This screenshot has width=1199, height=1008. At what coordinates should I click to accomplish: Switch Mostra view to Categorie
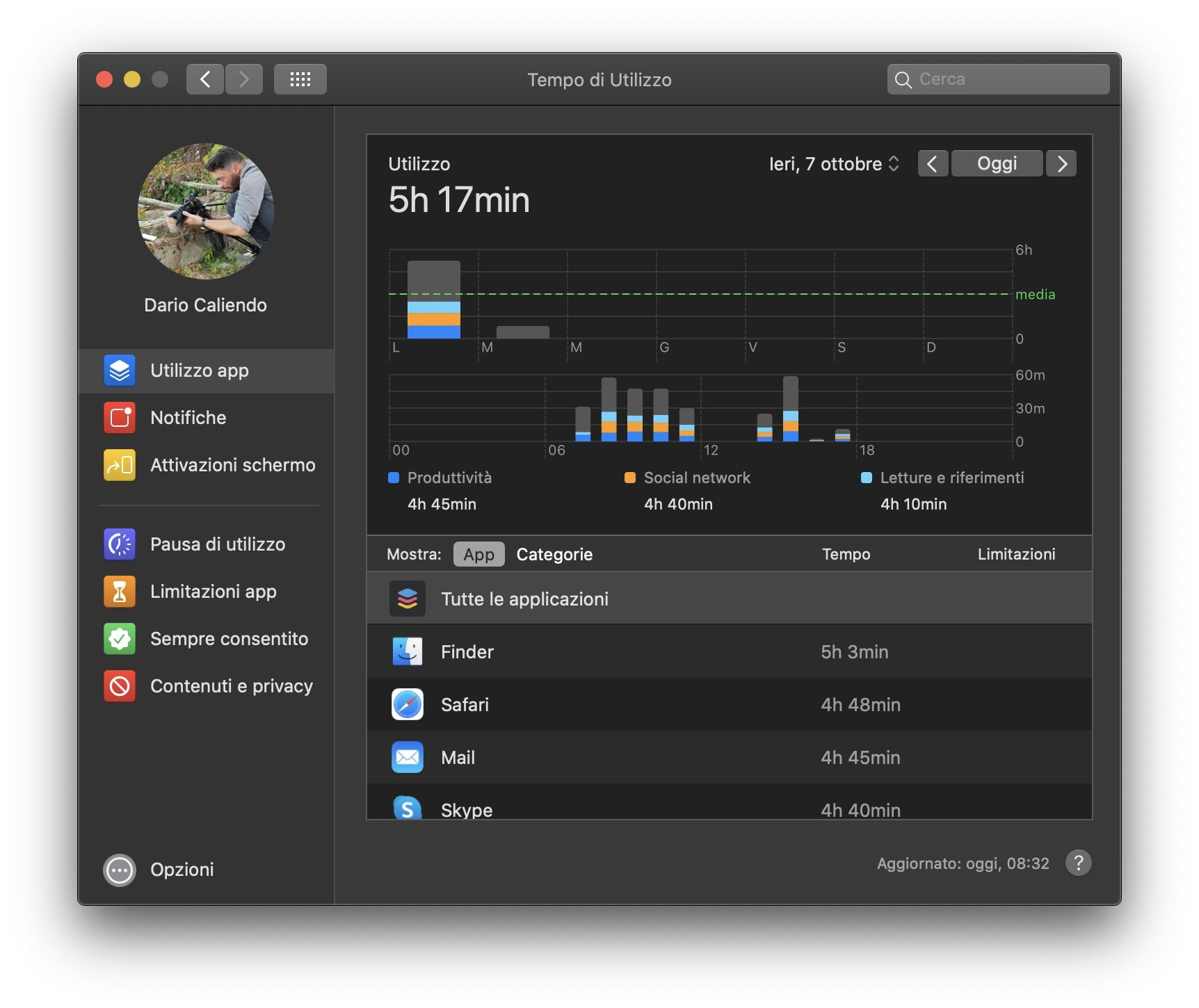pyautogui.click(x=554, y=554)
